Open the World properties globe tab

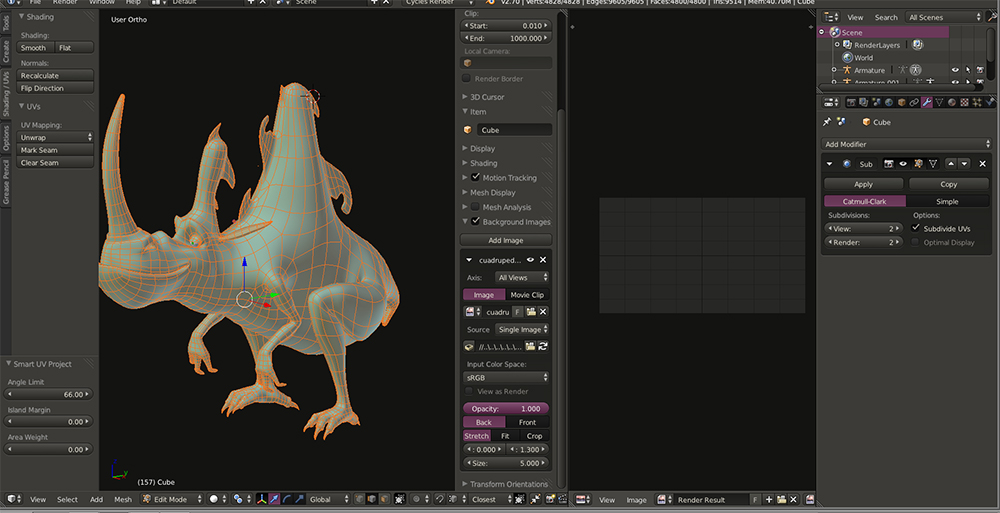pos(889,102)
